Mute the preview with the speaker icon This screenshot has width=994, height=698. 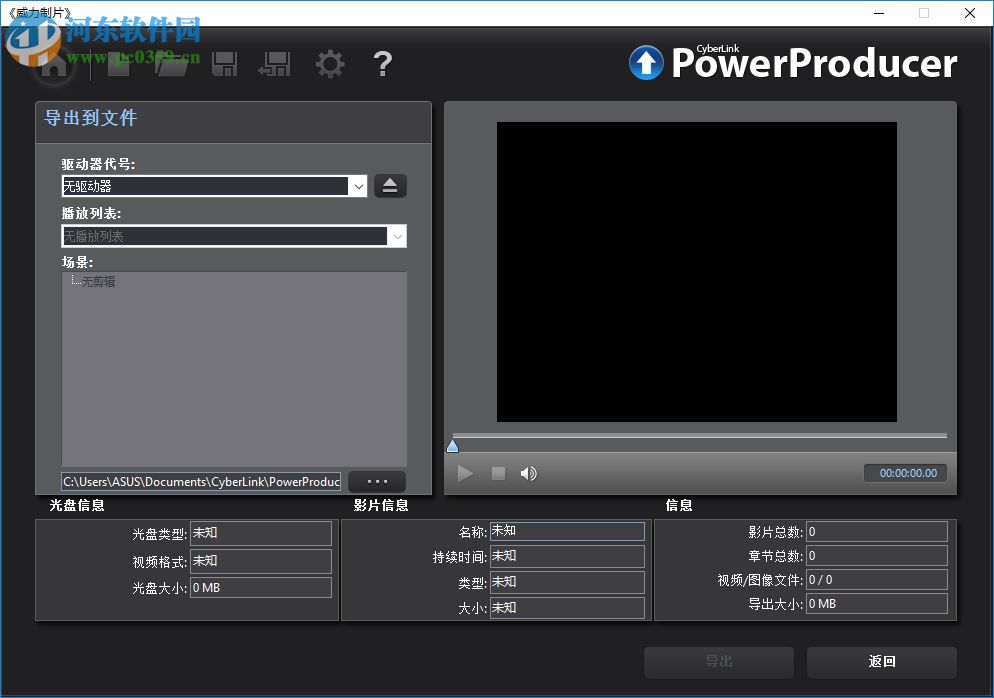coord(529,473)
